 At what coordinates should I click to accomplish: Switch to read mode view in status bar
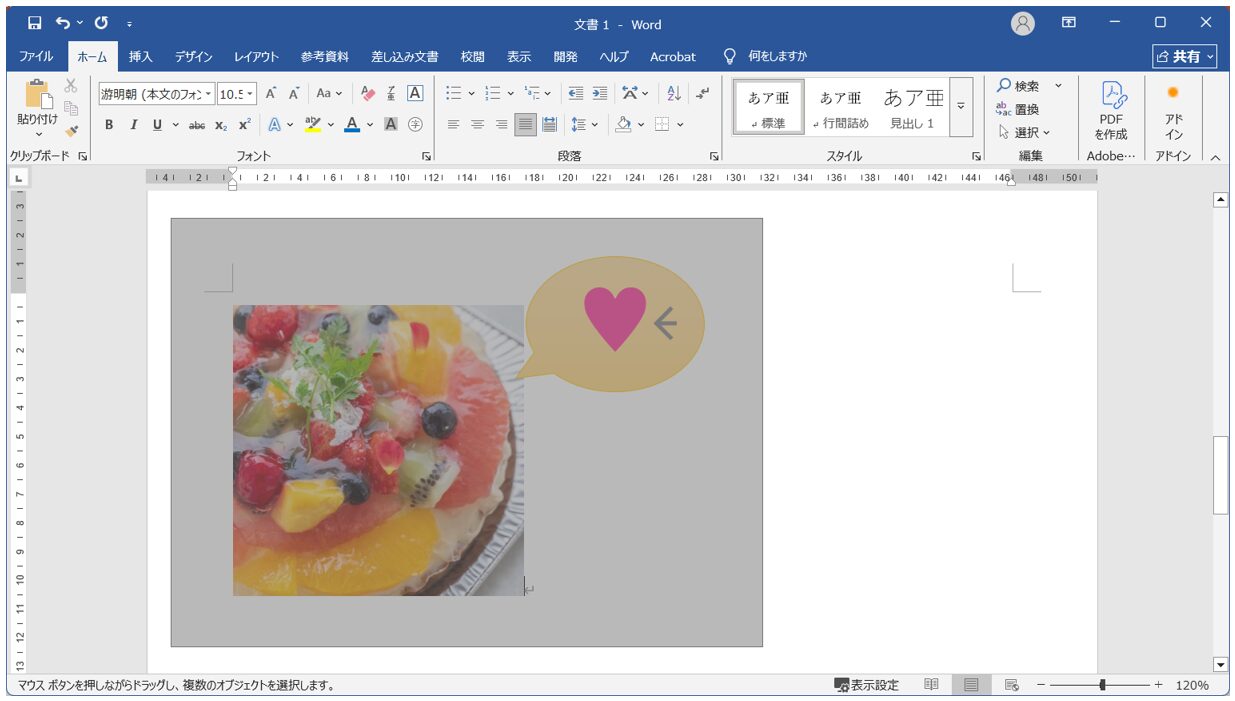pyautogui.click(x=931, y=685)
